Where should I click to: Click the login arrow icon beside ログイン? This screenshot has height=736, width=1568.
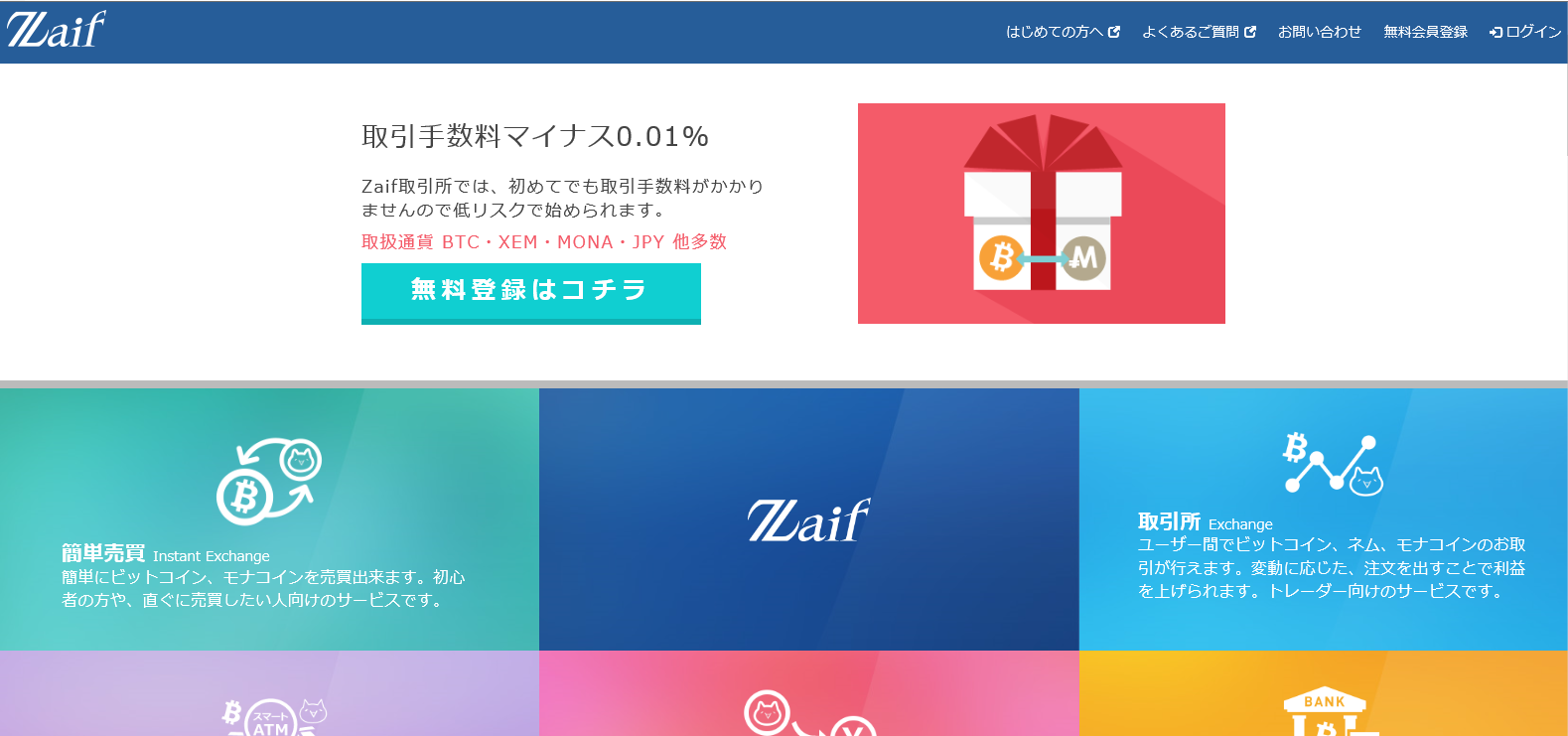1497,33
